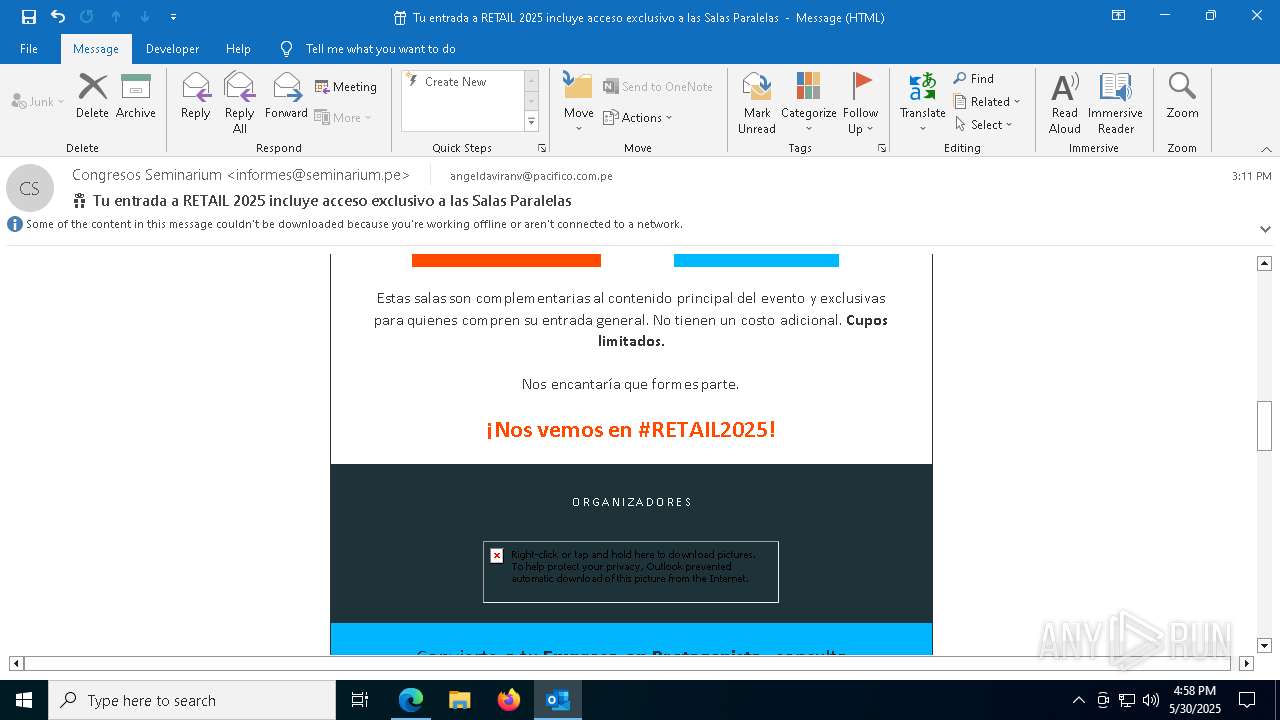Click Find in Editing group
This screenshot has height=720, width=1280.
tap(974, 78)
